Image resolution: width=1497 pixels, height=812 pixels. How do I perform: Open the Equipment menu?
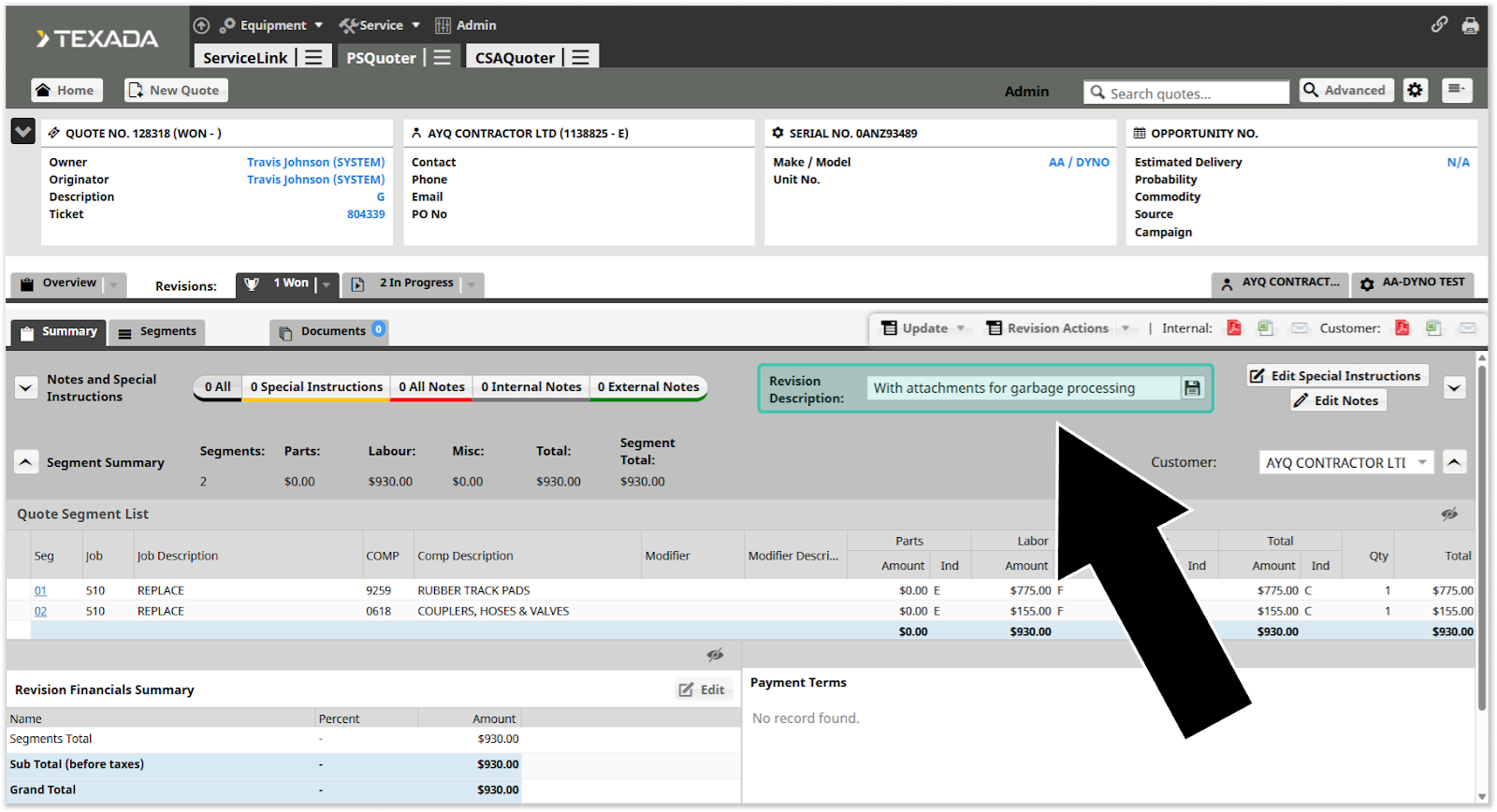point(271,25)
